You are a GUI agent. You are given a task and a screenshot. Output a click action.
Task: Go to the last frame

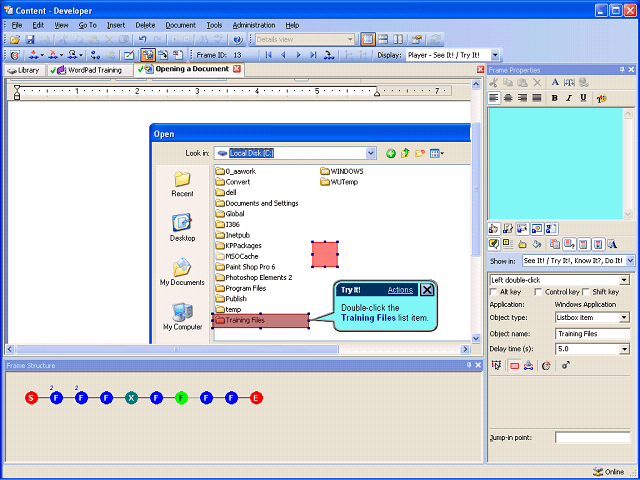tap(313, 55)
